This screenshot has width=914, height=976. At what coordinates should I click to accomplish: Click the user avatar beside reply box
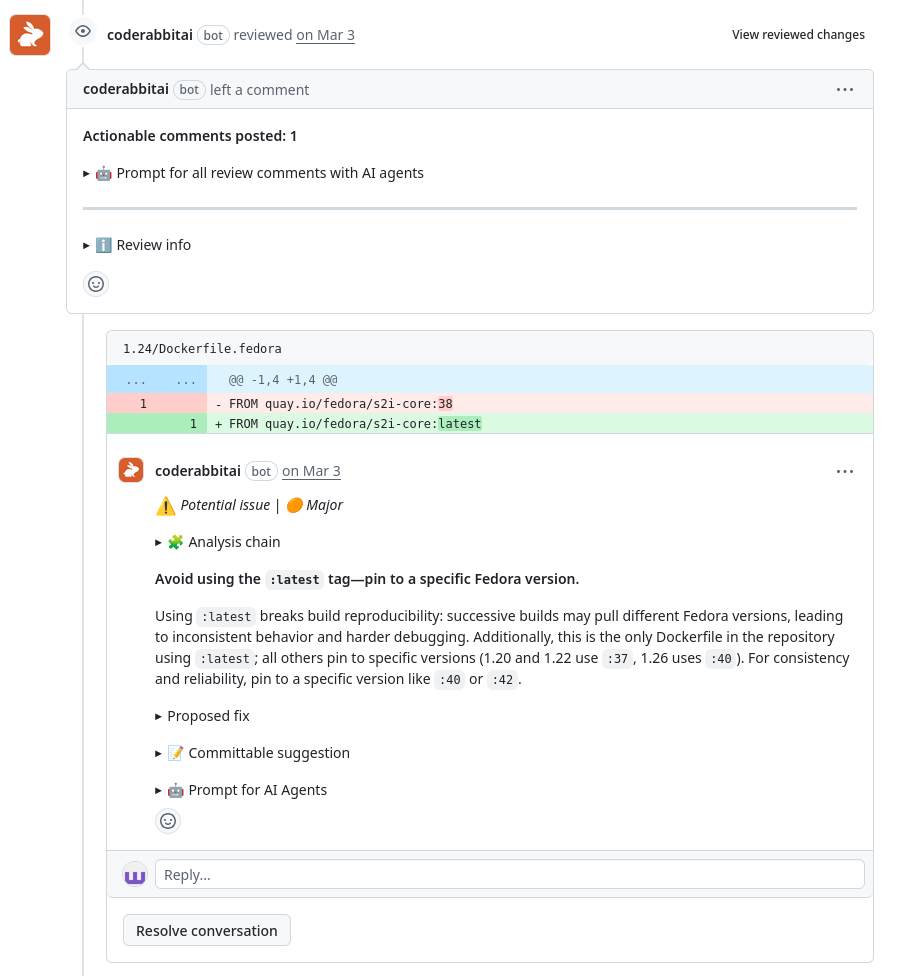(135, 874)
